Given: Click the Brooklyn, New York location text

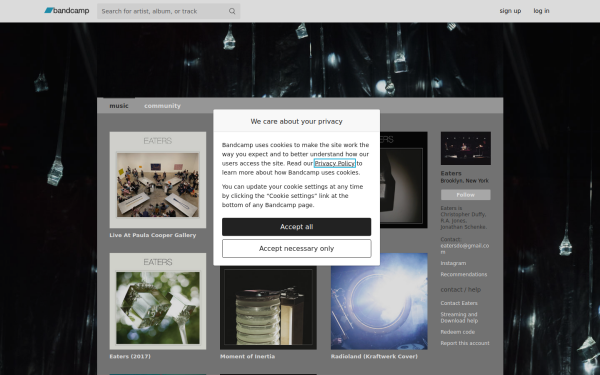Looking at the screenshot, I should coord(465,181).
